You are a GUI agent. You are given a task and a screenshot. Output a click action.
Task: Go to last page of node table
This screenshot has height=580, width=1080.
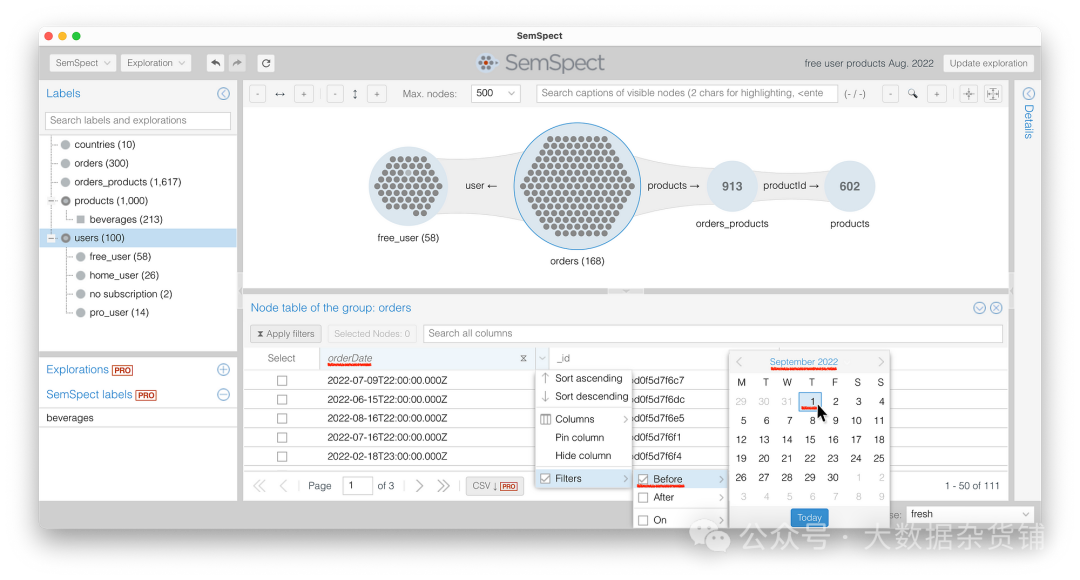click(444, 486)
